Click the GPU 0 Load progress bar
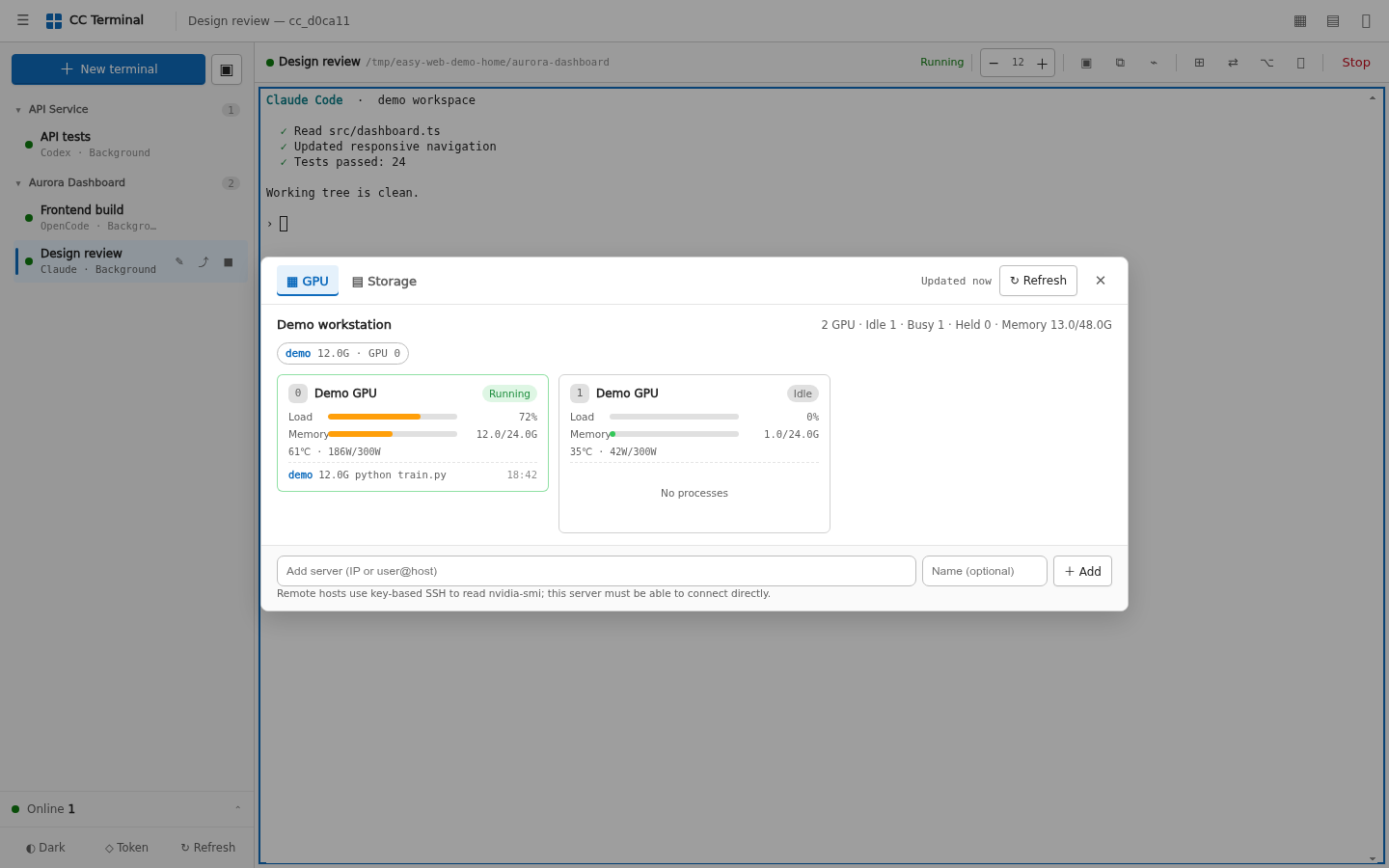 [393, 417]
